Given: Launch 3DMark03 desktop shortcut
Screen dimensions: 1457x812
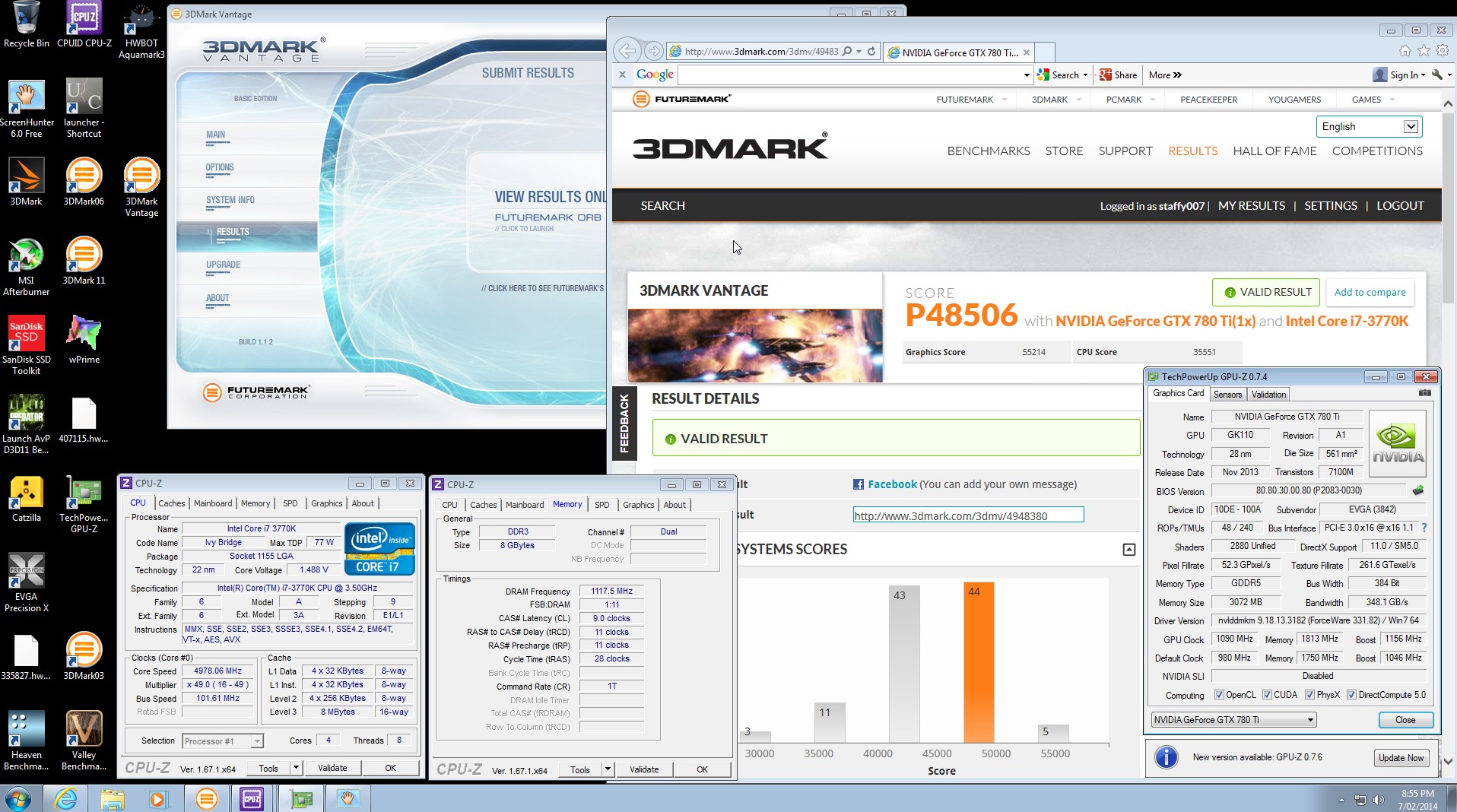Looking at the screenshot, I should pos(84,656).
